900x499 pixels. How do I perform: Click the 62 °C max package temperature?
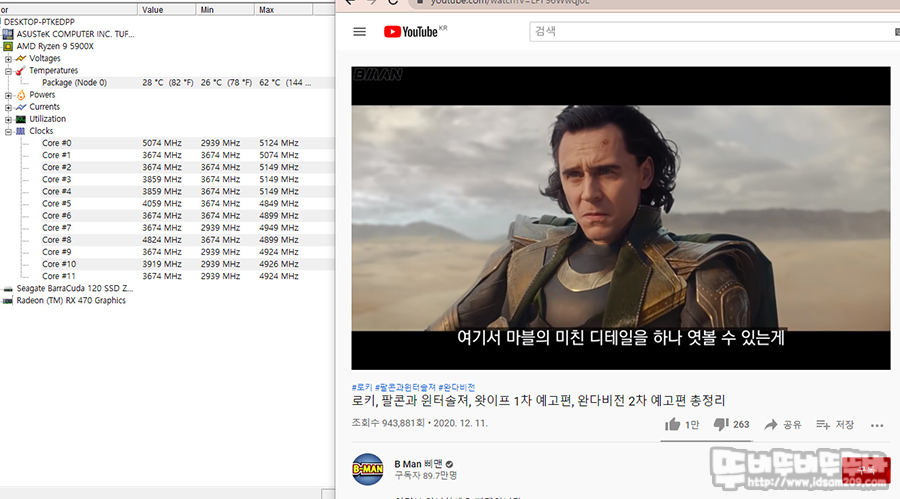click(x=285, y=83)
